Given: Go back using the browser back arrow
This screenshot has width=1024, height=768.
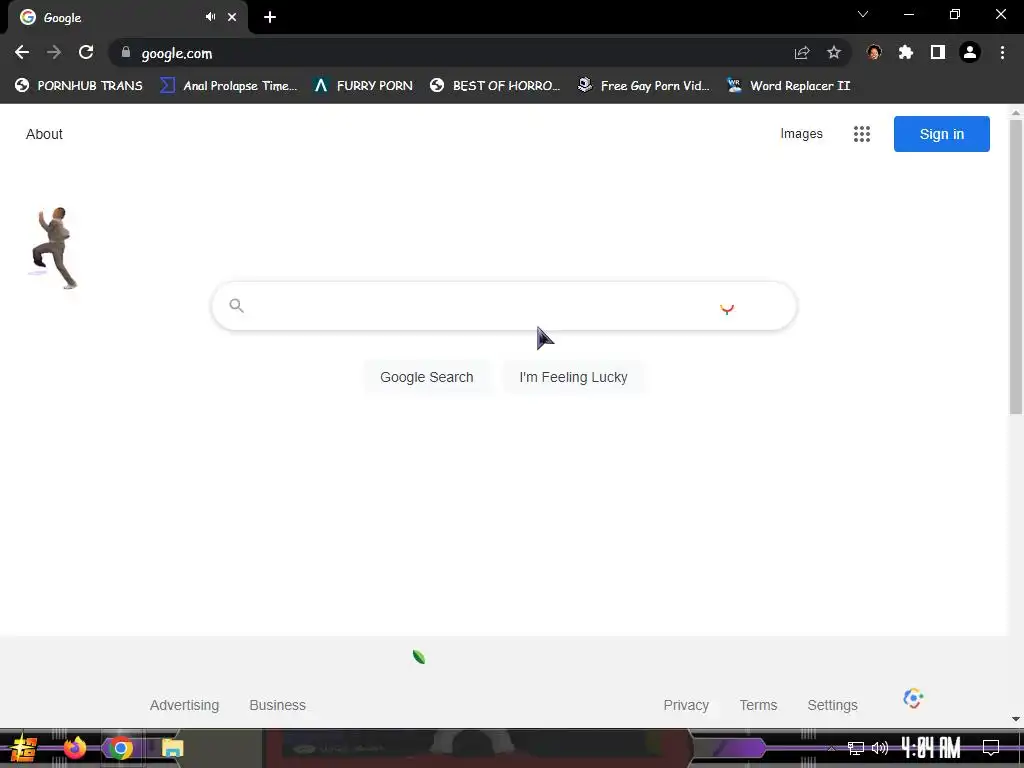Looking at the screenshot, I should 22,52.
